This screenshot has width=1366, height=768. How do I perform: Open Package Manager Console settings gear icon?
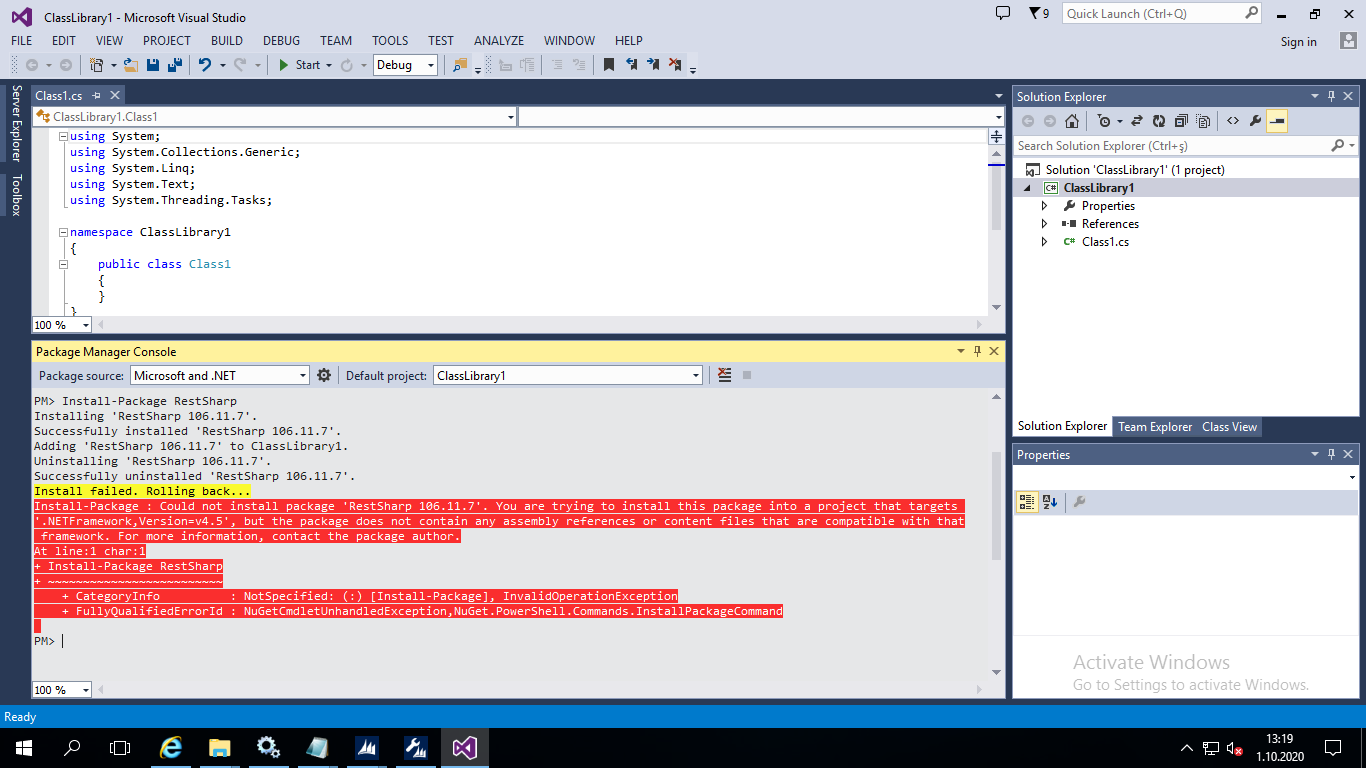coord(323,375)
